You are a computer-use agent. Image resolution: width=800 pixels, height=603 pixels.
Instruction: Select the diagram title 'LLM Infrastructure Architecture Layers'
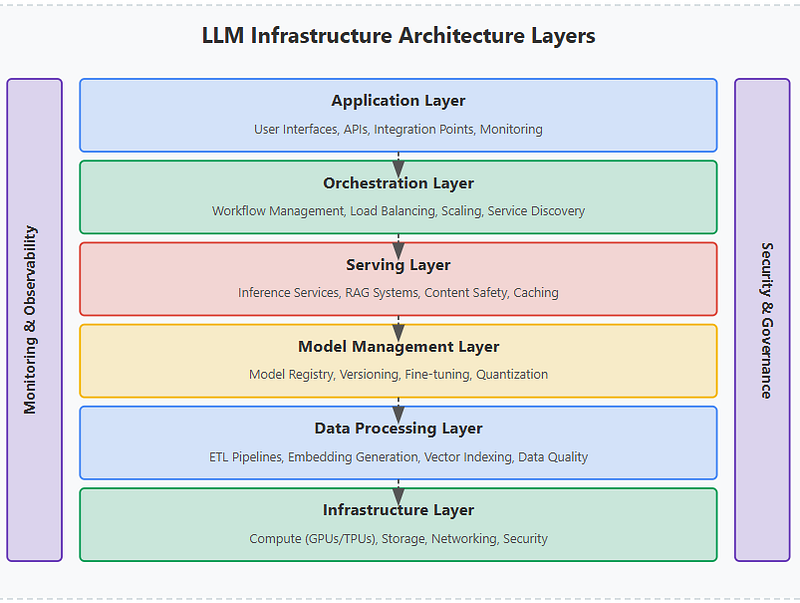(398, 36)
